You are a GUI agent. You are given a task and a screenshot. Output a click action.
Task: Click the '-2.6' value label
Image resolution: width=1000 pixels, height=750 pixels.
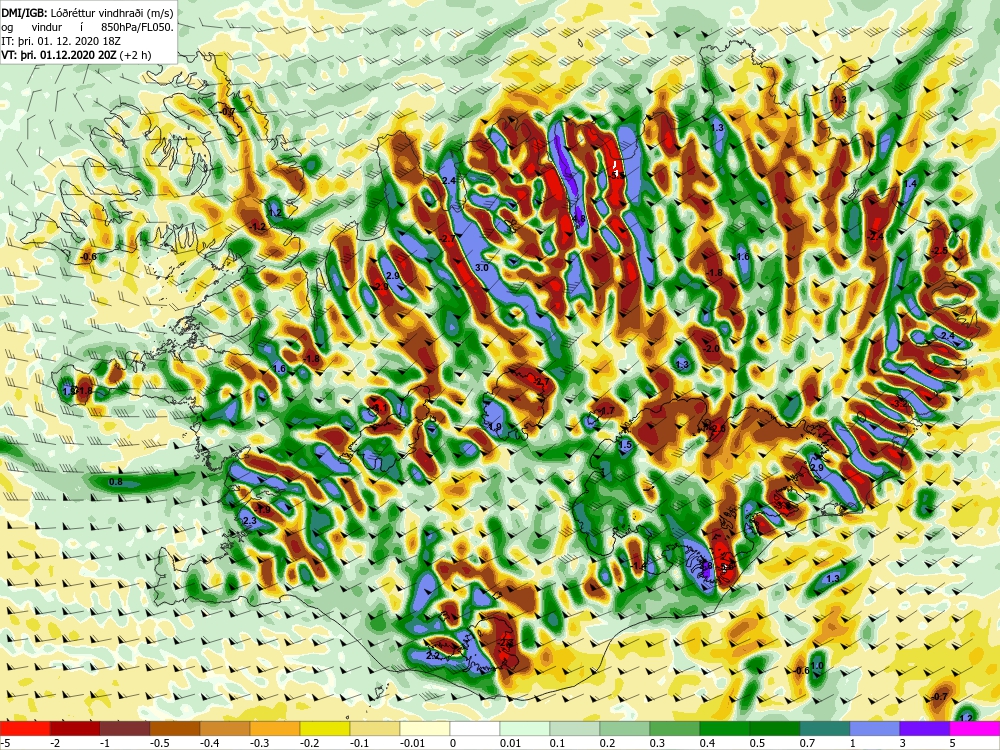tap(717, 429)
